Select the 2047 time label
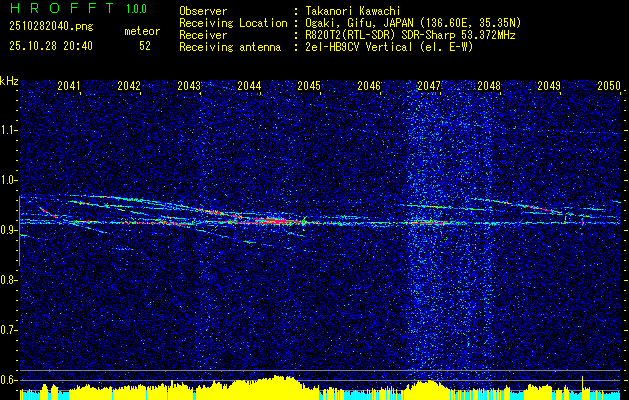This screenshot has width=629, height=400. [x=429, y=86]
